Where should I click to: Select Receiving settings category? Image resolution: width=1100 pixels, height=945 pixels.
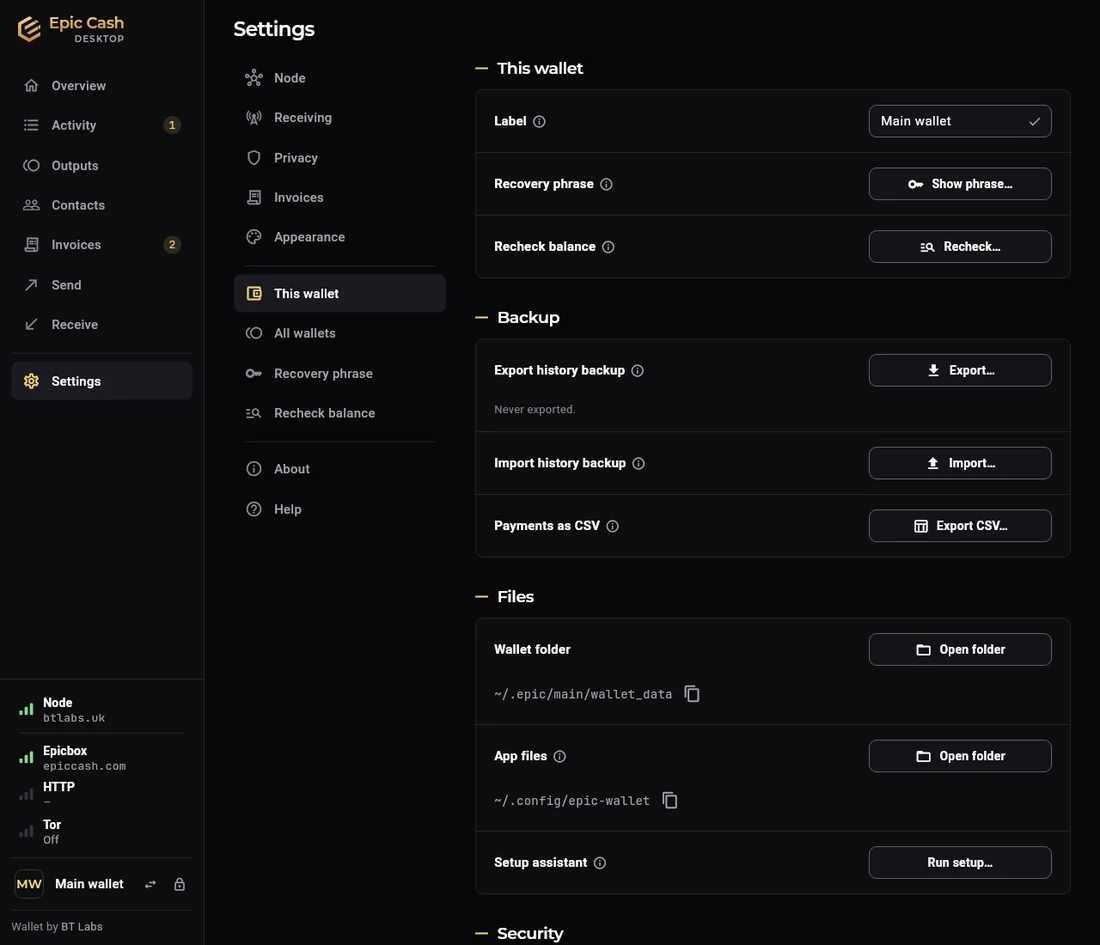(340, 118)
